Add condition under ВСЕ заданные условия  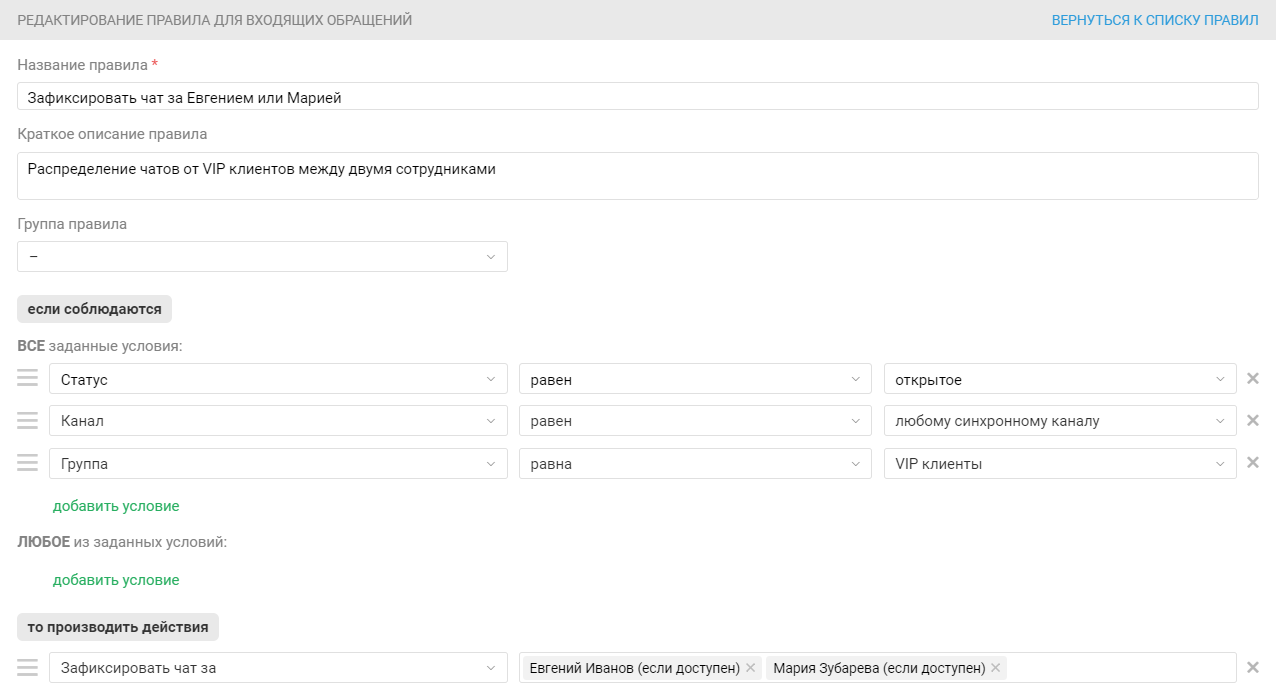(x=116, y=506)
